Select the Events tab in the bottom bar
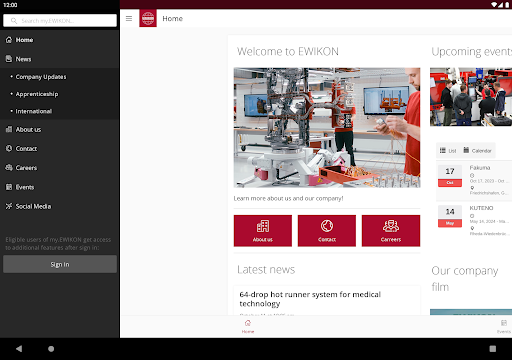The image size is (512, 360). coord(503,327)
